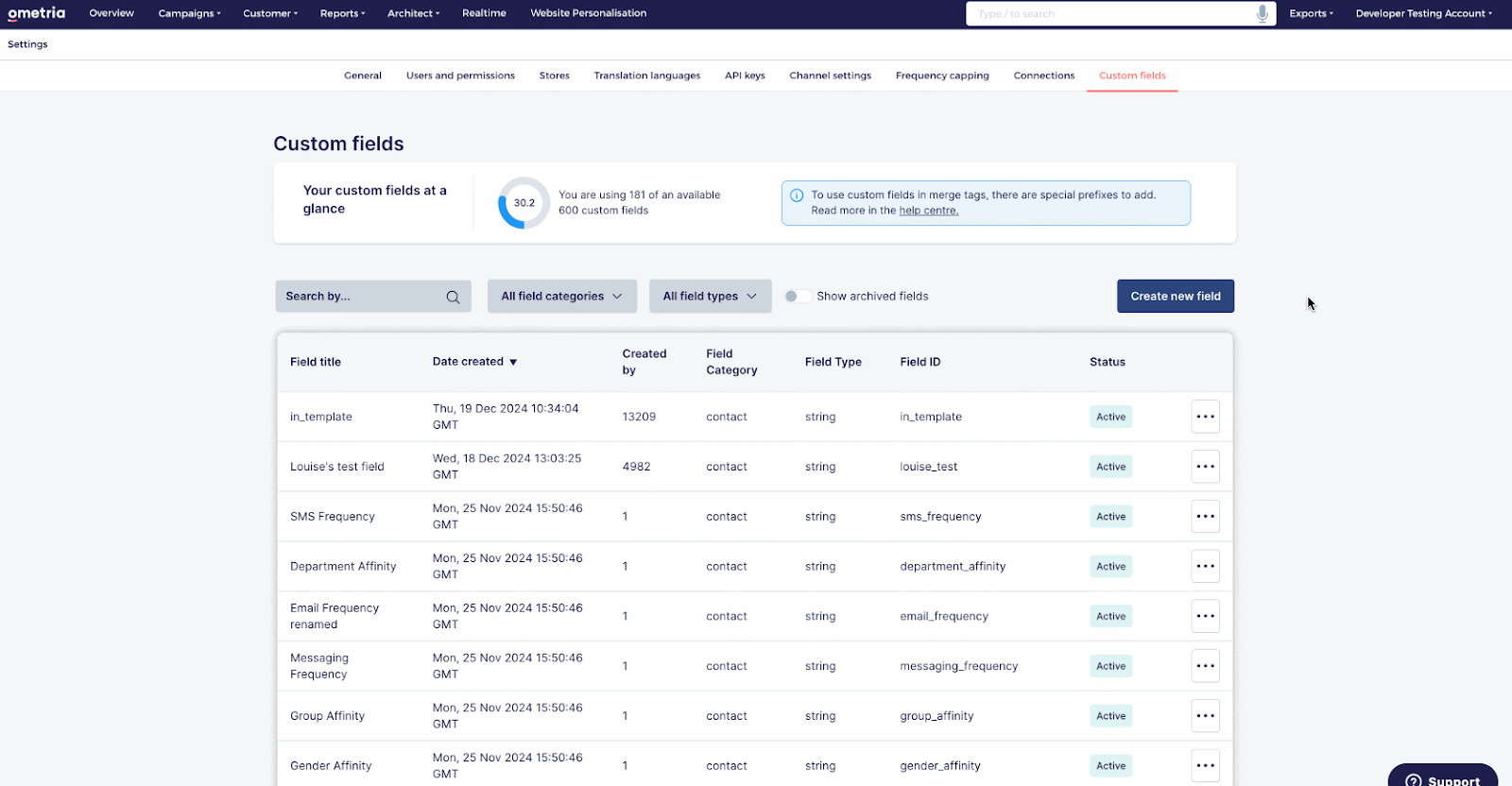The image size is (1512, 786).
Task: Go to Overview in top navigation
Action: pyautogui.click(x=112, y=13)
